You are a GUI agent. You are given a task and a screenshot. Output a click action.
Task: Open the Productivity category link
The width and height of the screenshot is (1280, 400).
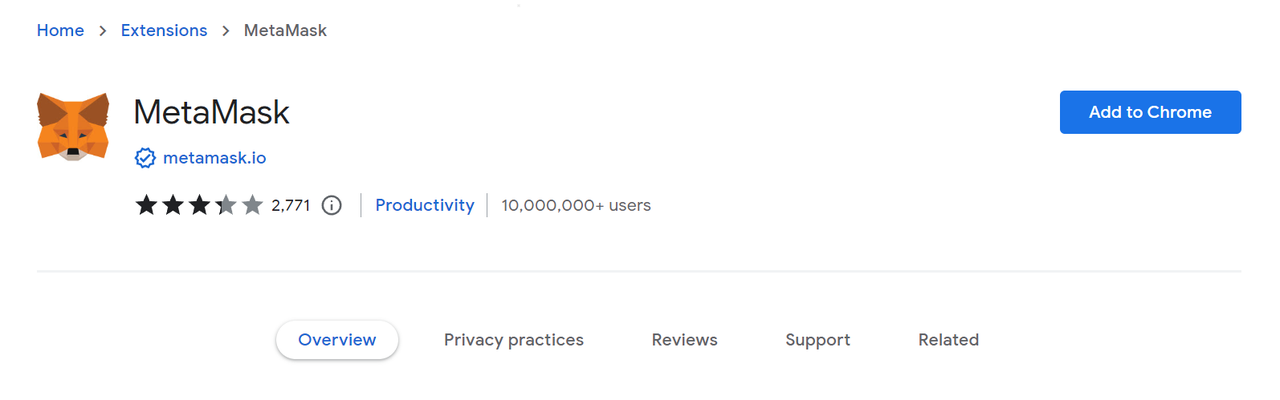coord(425,205)
